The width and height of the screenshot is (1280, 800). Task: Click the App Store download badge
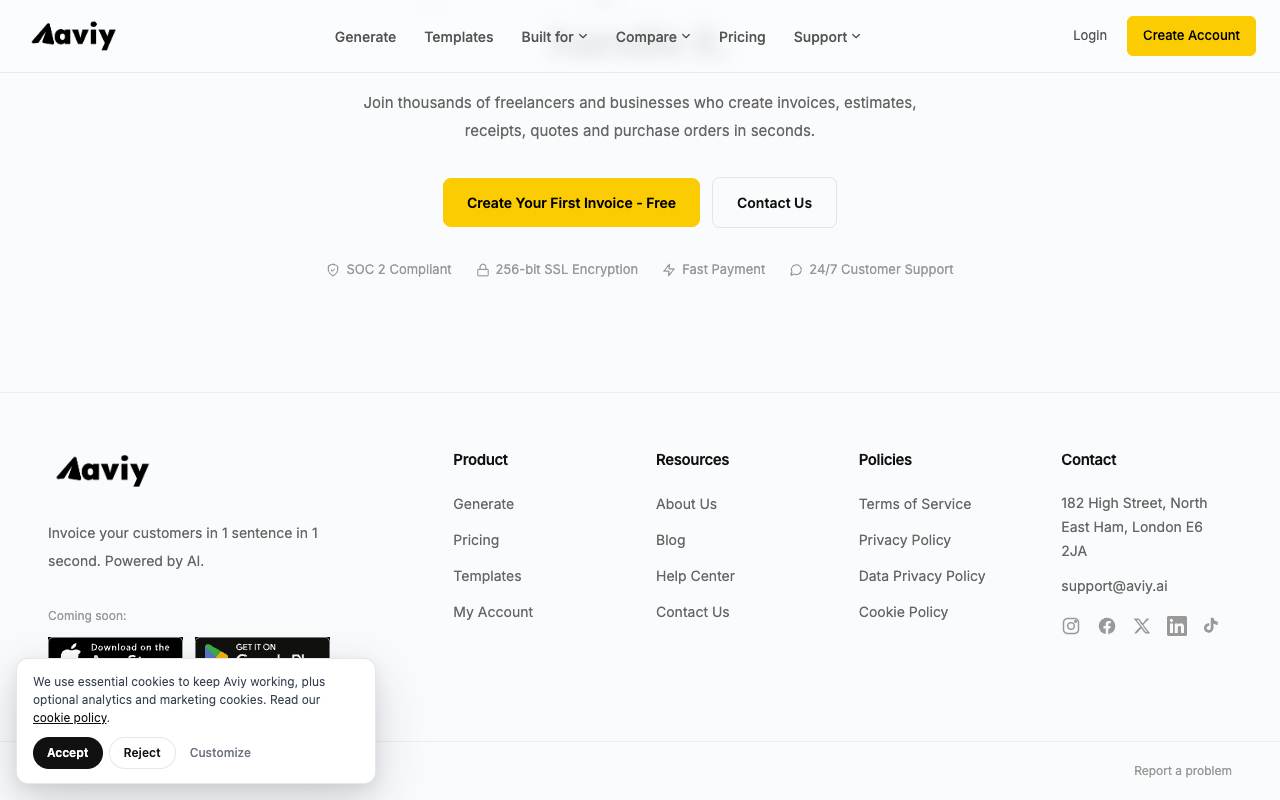click(x=115, y=648)
